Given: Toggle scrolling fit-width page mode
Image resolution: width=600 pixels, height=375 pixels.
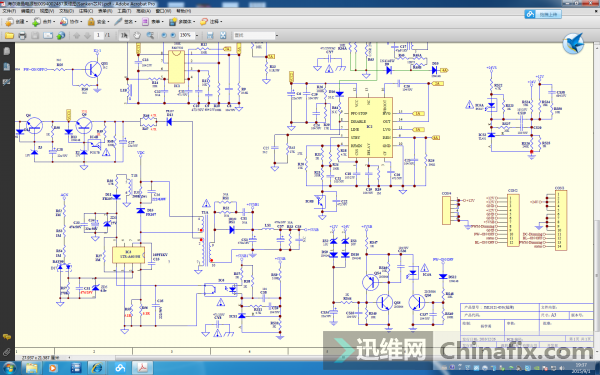Looking at the screenshot, I should 210,36.
